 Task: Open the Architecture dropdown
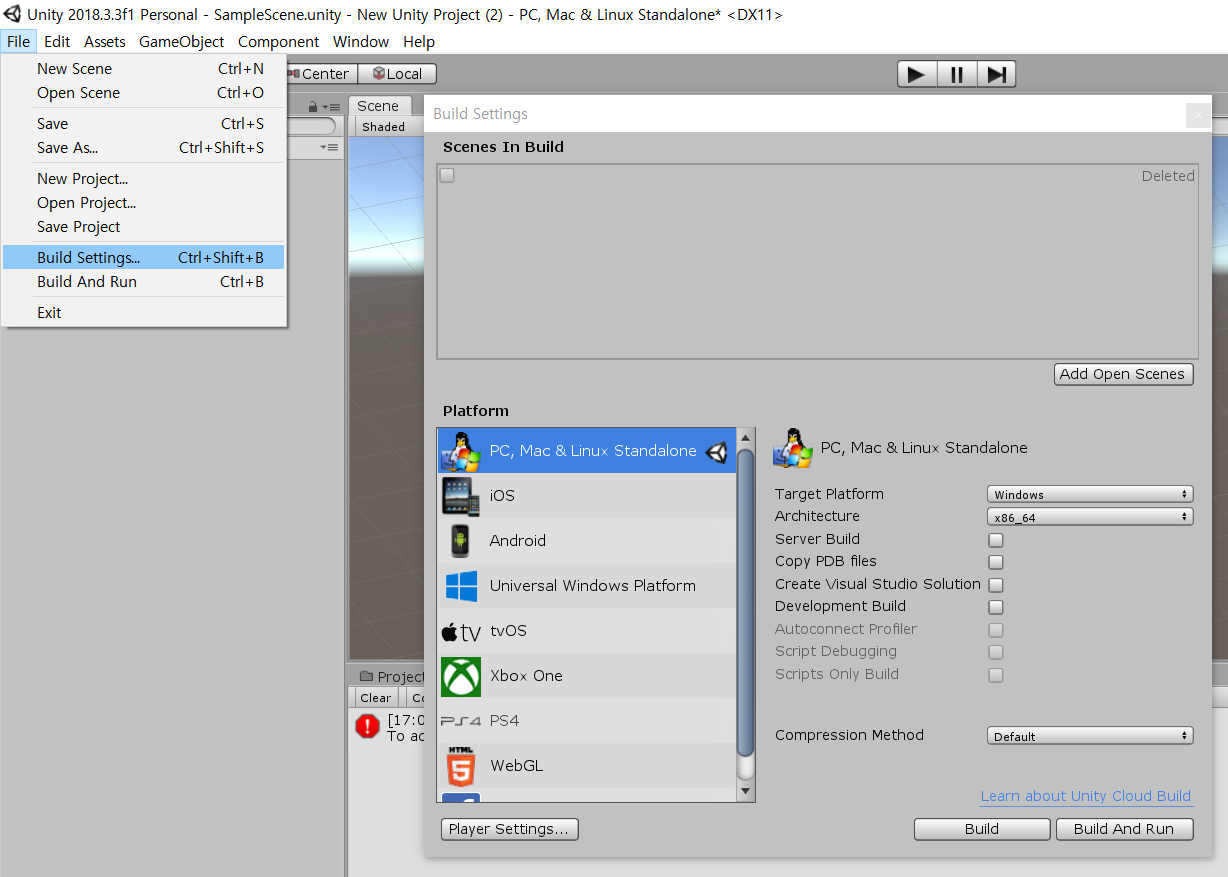coord(1090,517)
